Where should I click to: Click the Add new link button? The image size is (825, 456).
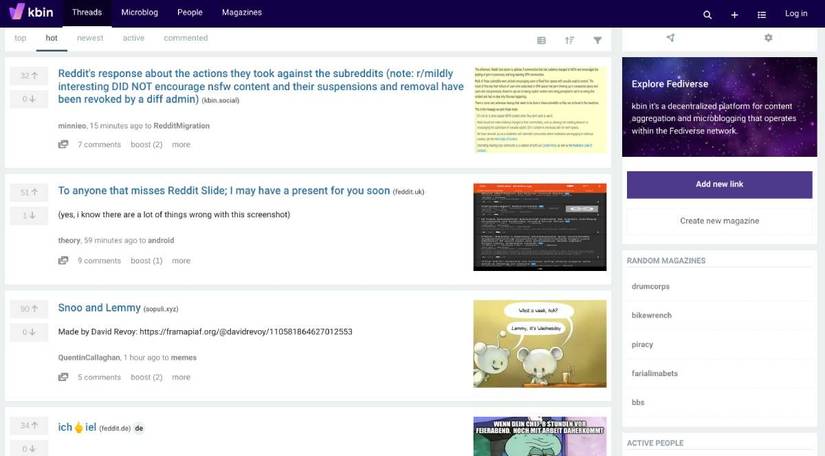[719, 184]
